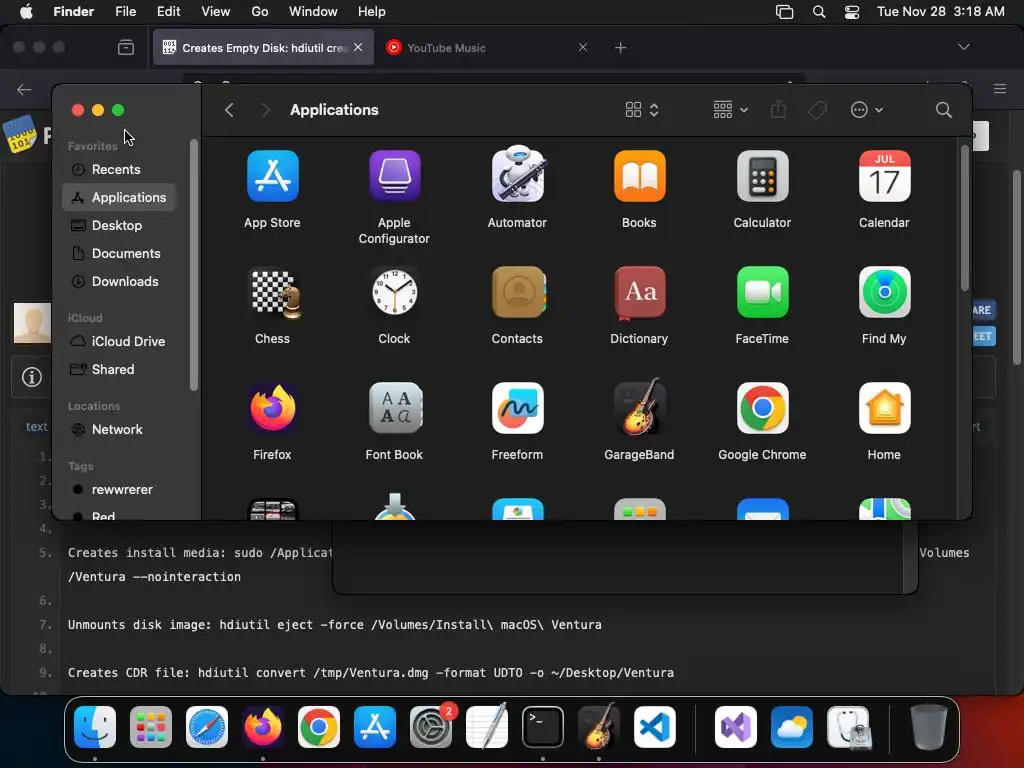Open the Go menu
The image size is (1024, 768).
pyautogui.click(x=260, y=12)
